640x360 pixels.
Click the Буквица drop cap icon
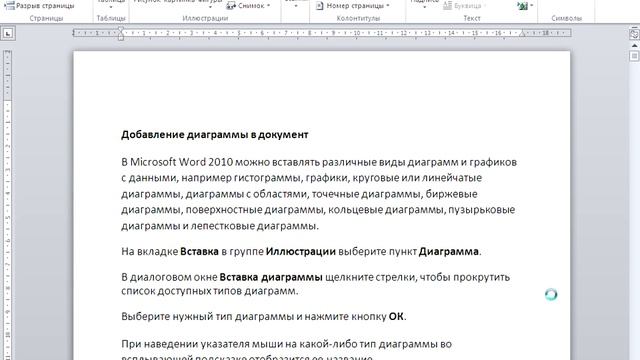tap(447, 5)
